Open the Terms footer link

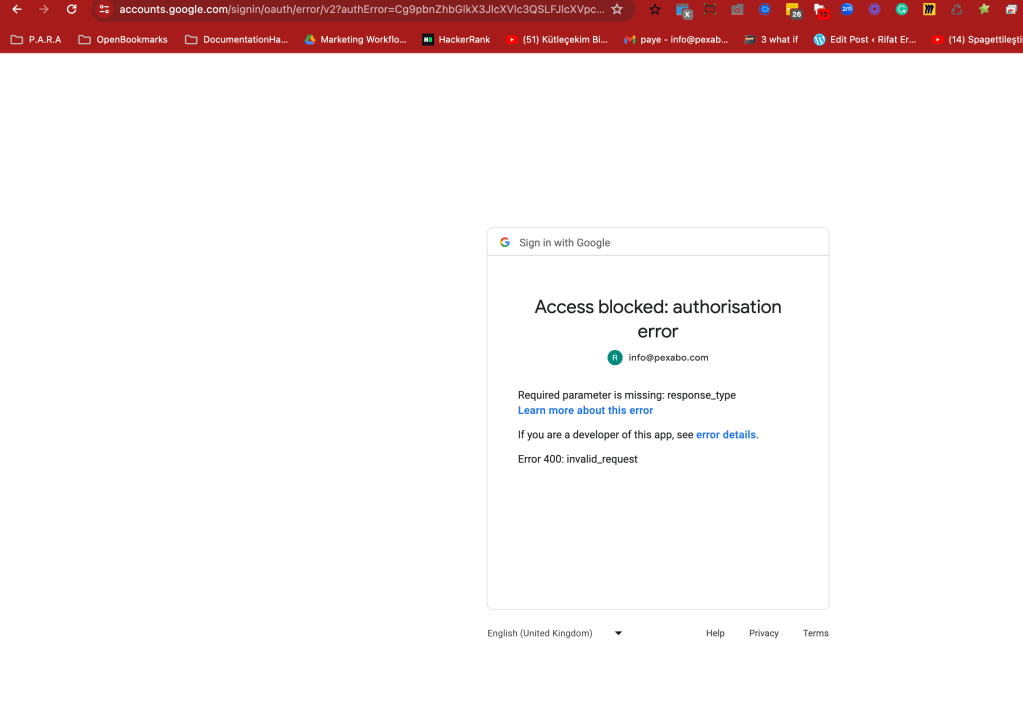pyautogui.click(x=816, y=633)
